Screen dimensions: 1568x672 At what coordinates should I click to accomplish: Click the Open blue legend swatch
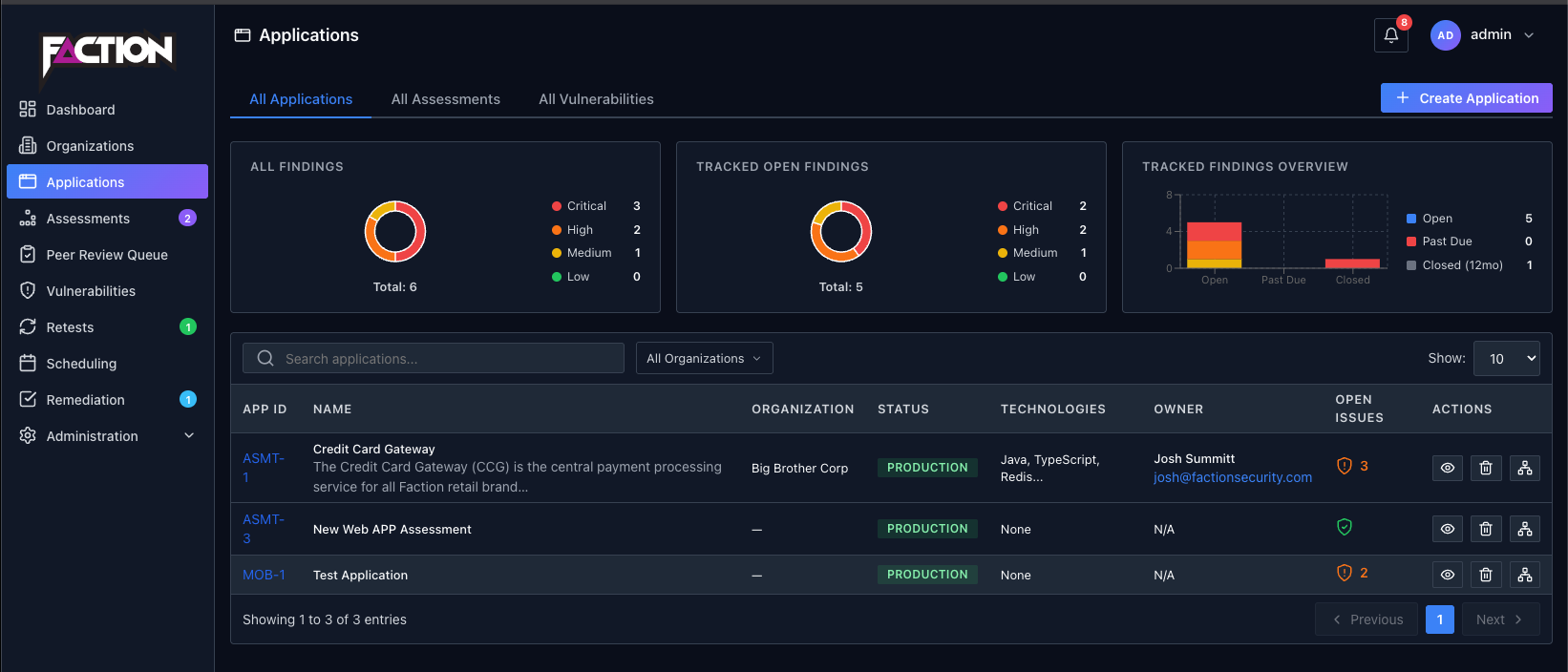1411,219
